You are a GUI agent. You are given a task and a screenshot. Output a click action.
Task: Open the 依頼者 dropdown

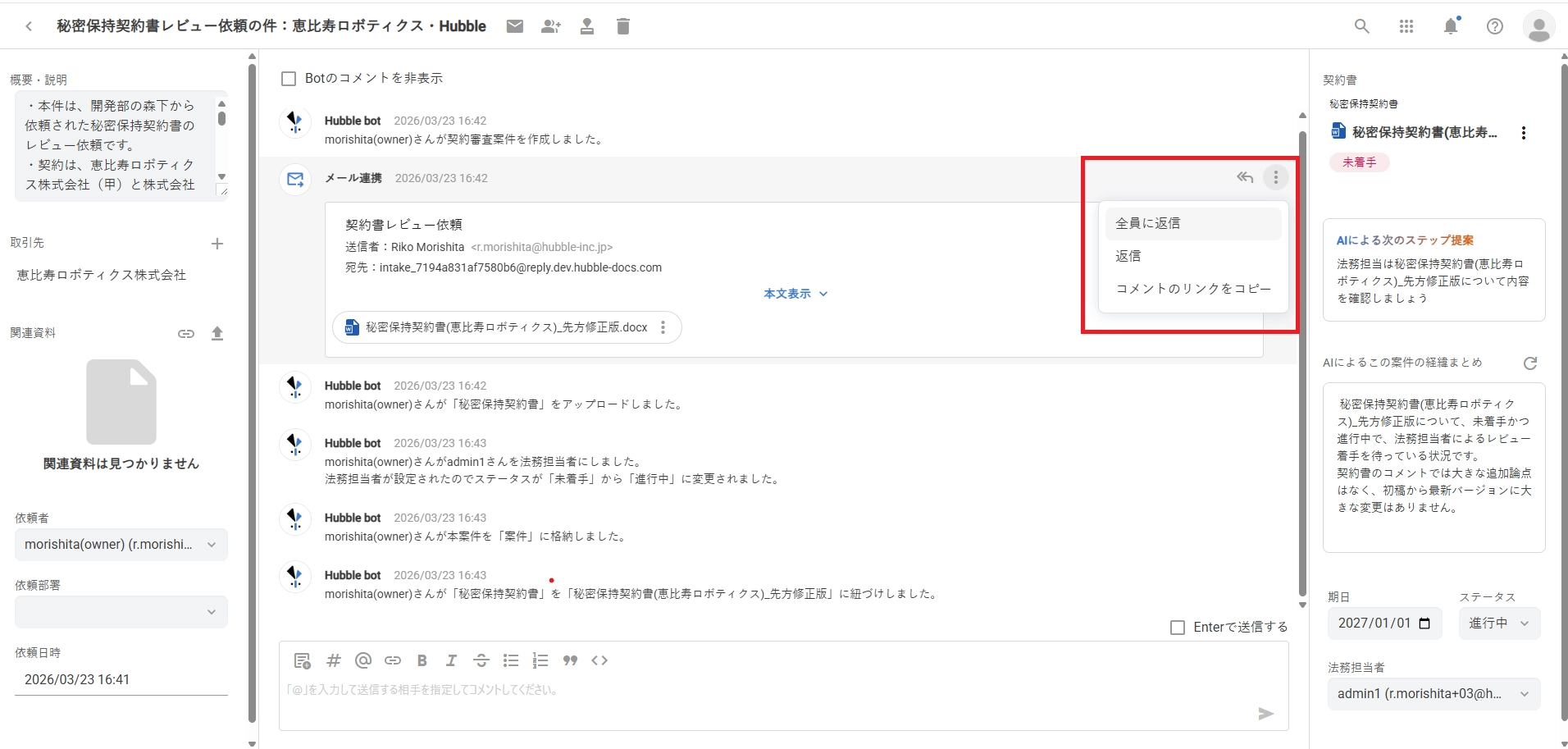tap(121, 545)
